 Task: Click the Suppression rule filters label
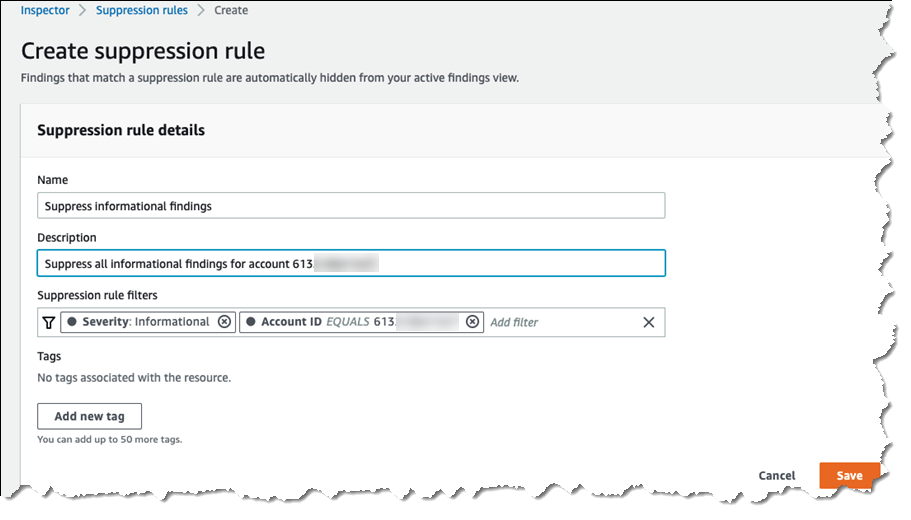tap(97, 295)
